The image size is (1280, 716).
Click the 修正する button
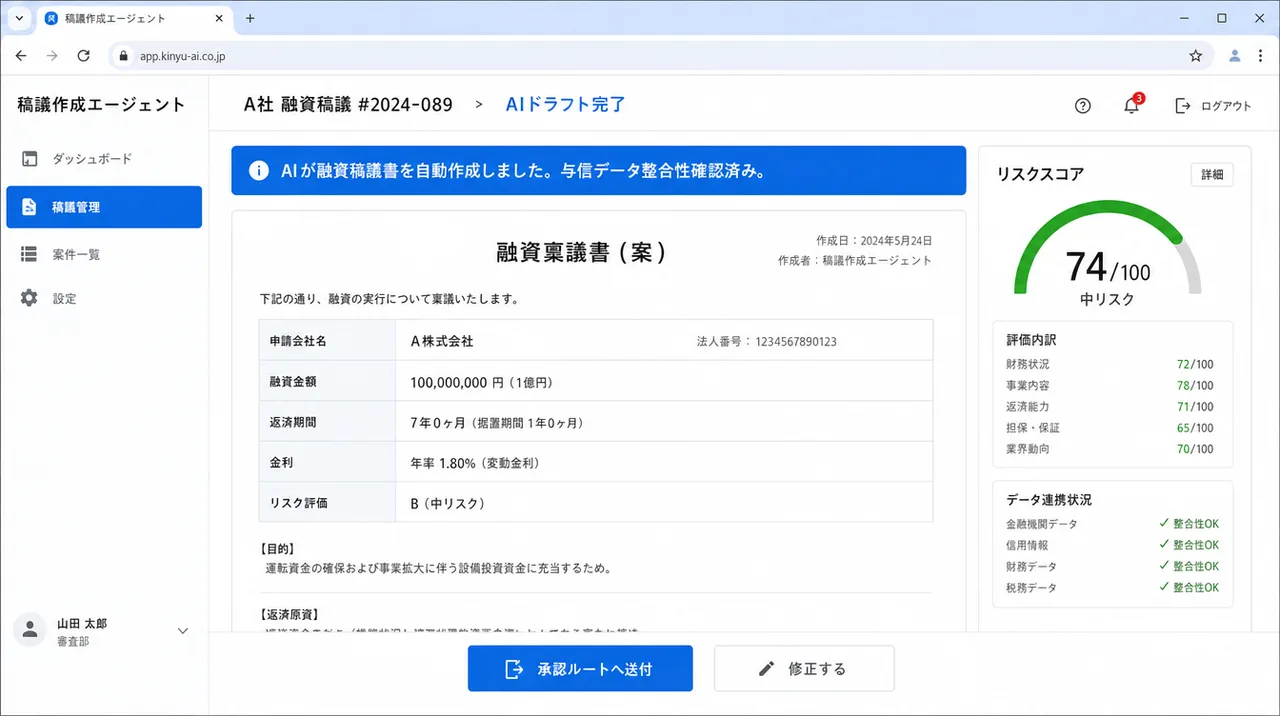pyautogui.click(x=804, y=669)
